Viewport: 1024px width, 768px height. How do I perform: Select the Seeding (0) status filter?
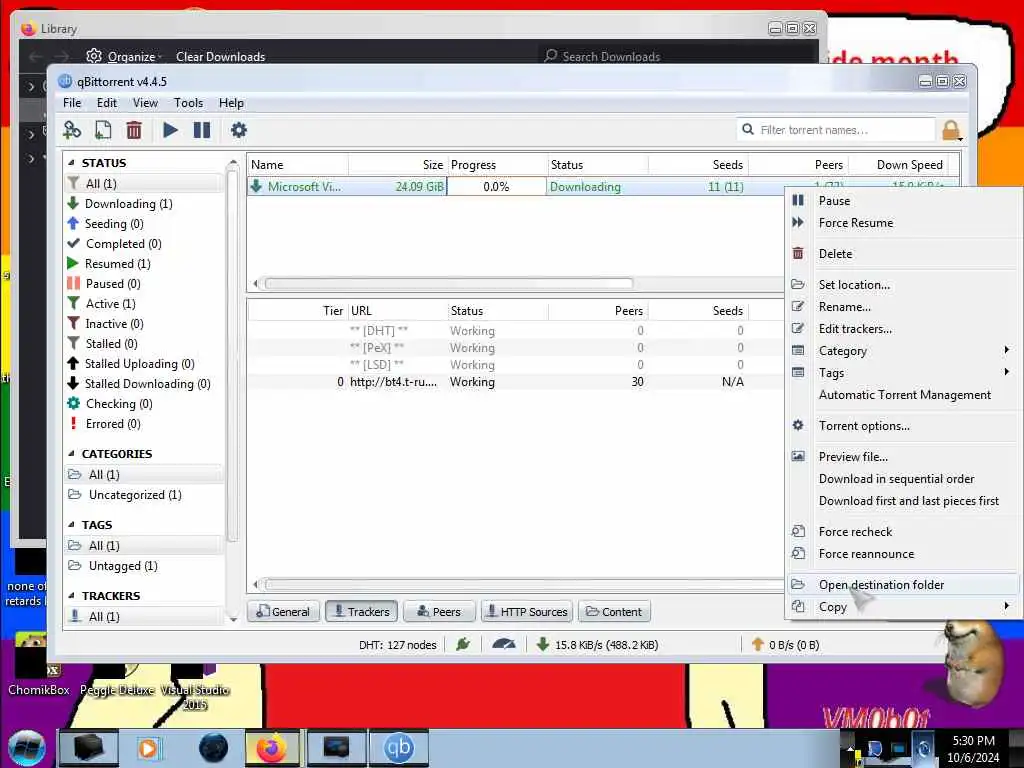coord(144,223)
